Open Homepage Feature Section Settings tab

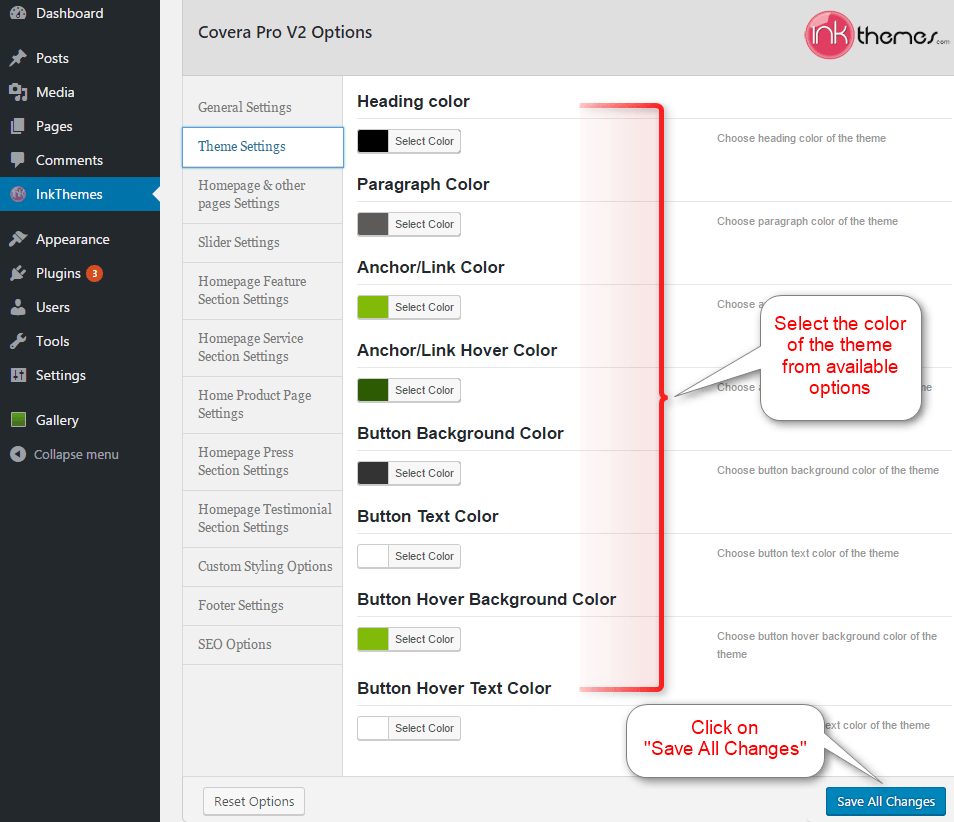click(x=262, y=291)
